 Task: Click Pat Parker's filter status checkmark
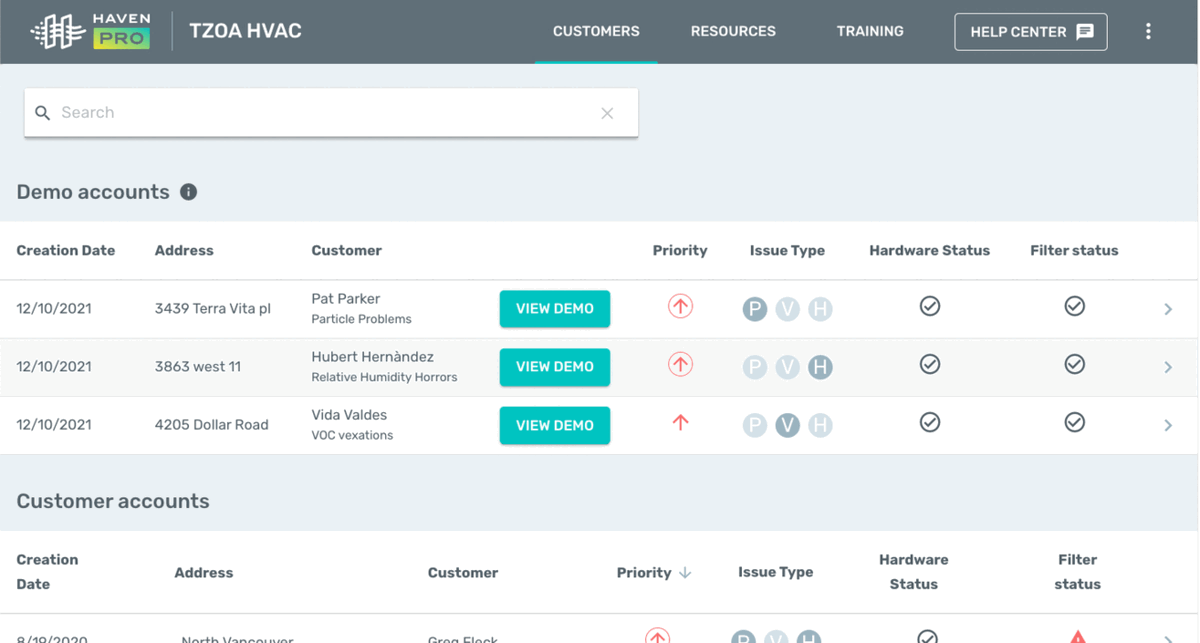pyautogui.click(x=1075, y=306)
